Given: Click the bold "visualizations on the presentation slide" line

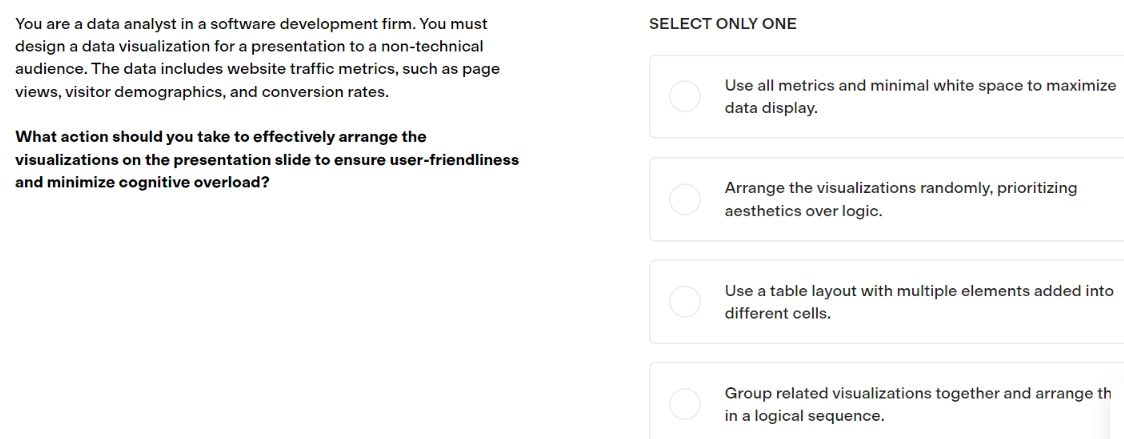Looking at the screenshot, I should (x=267, y=160).
